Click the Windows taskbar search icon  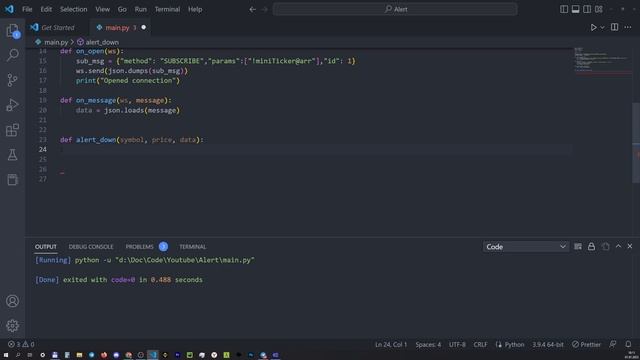point(18,355)
